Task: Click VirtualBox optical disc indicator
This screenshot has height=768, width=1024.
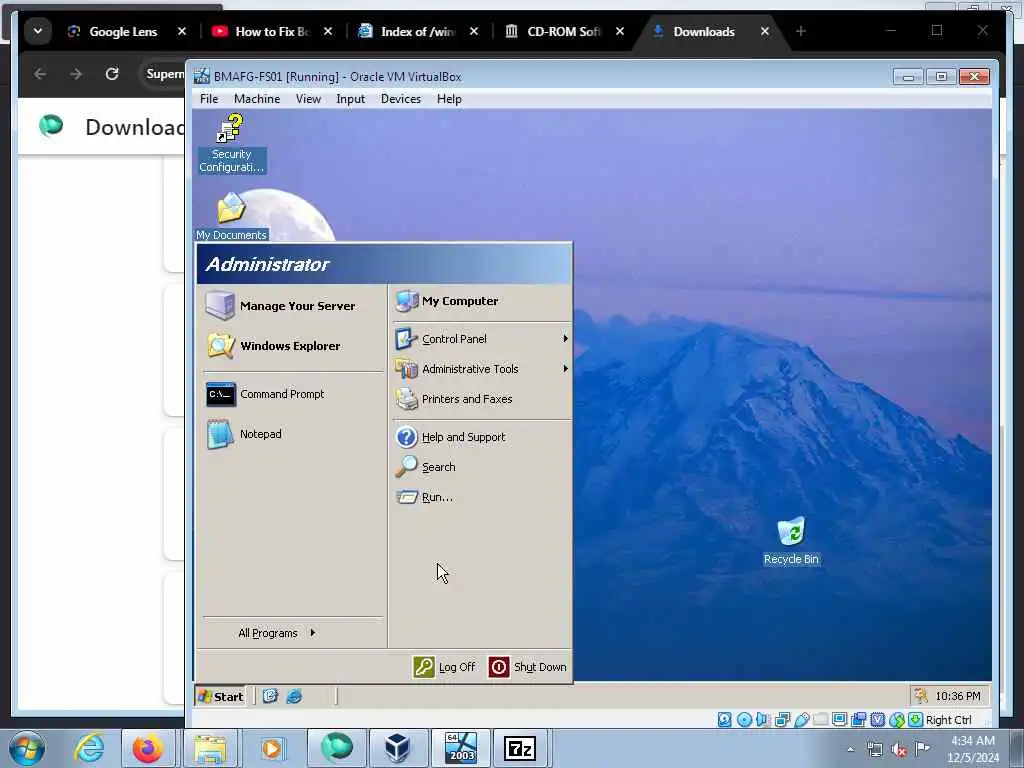Action: (744, 720)
